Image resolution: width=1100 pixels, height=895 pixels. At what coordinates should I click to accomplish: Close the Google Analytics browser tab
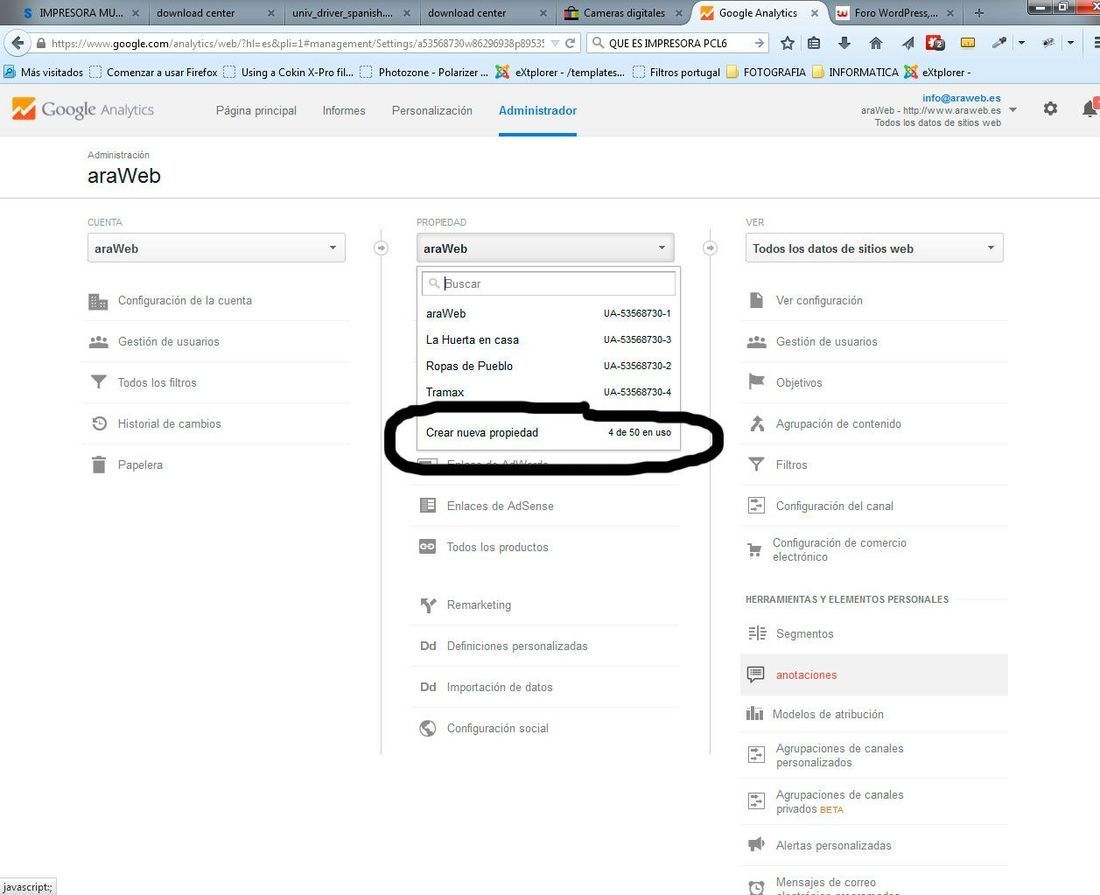(x=814, y=13)
